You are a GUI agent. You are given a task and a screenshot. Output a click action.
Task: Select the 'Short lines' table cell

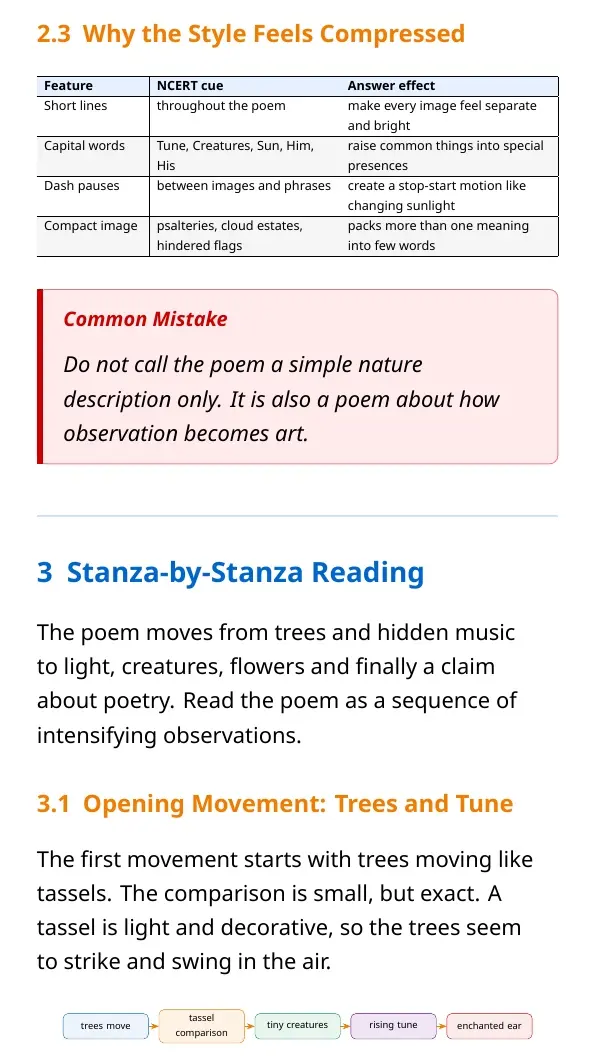pos(93,116)
